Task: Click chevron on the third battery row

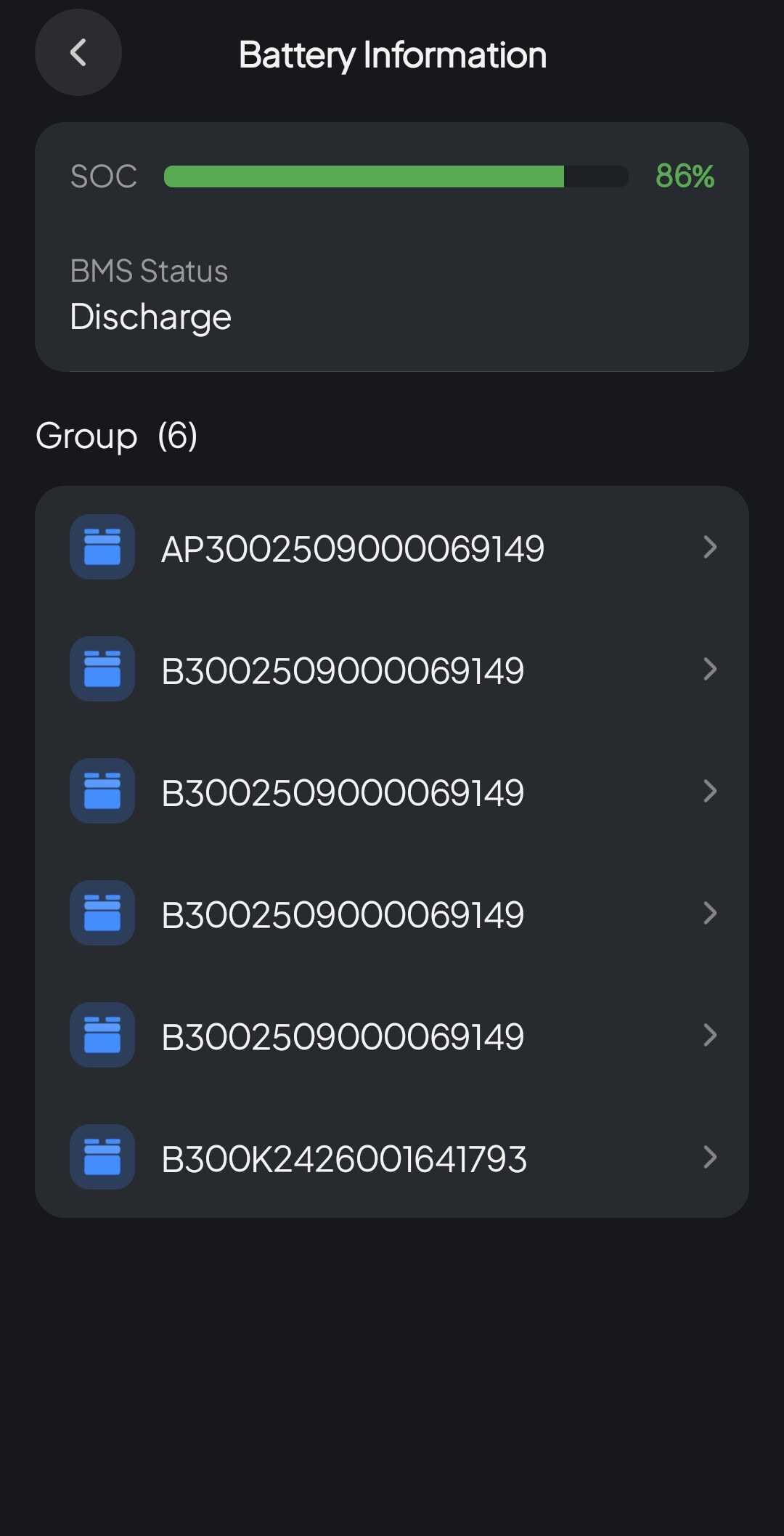Action: tap(710, 791)
